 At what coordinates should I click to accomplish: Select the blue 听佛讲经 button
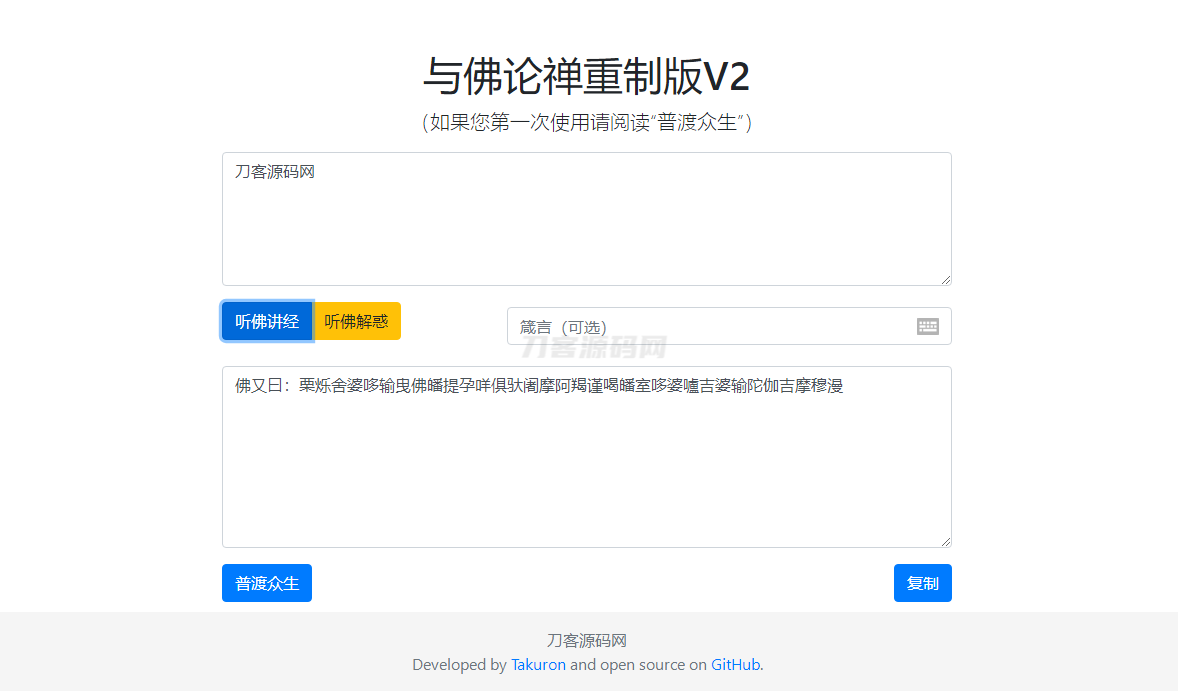(x=267, y=321)
